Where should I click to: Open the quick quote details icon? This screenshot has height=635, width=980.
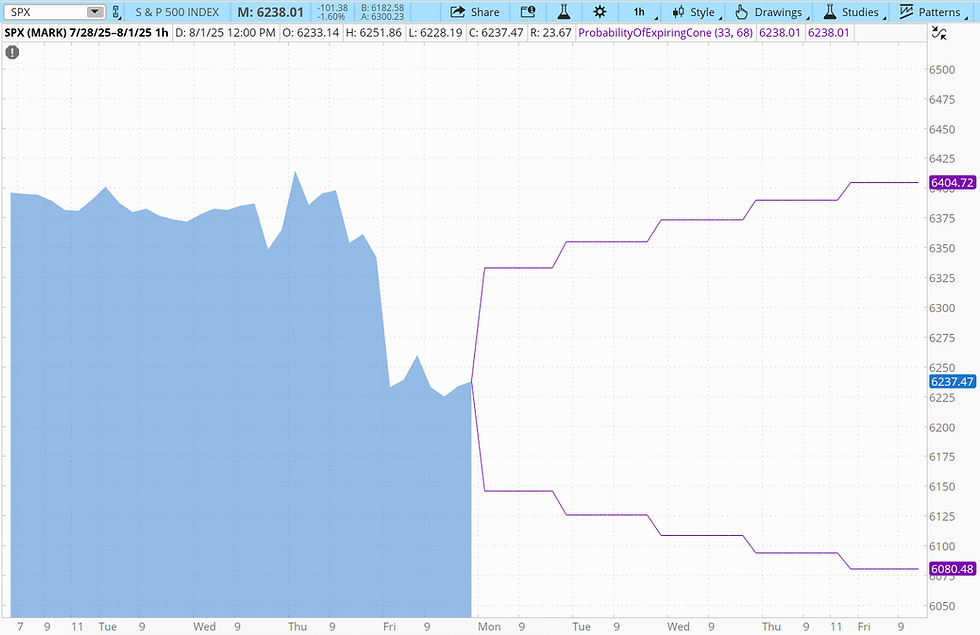[528, 12]
